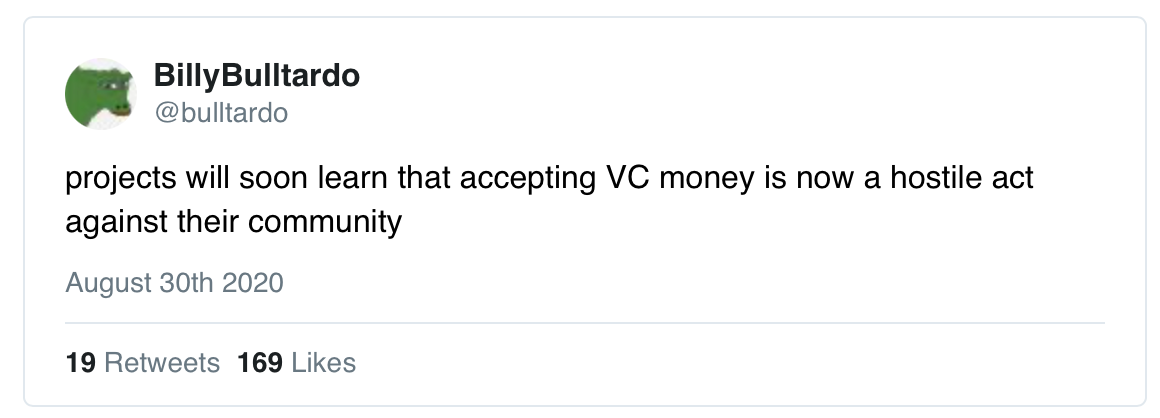Click the Likes label
This screenshot has height=418, width=1160.
pyautogui.click(x=323, y=362)
